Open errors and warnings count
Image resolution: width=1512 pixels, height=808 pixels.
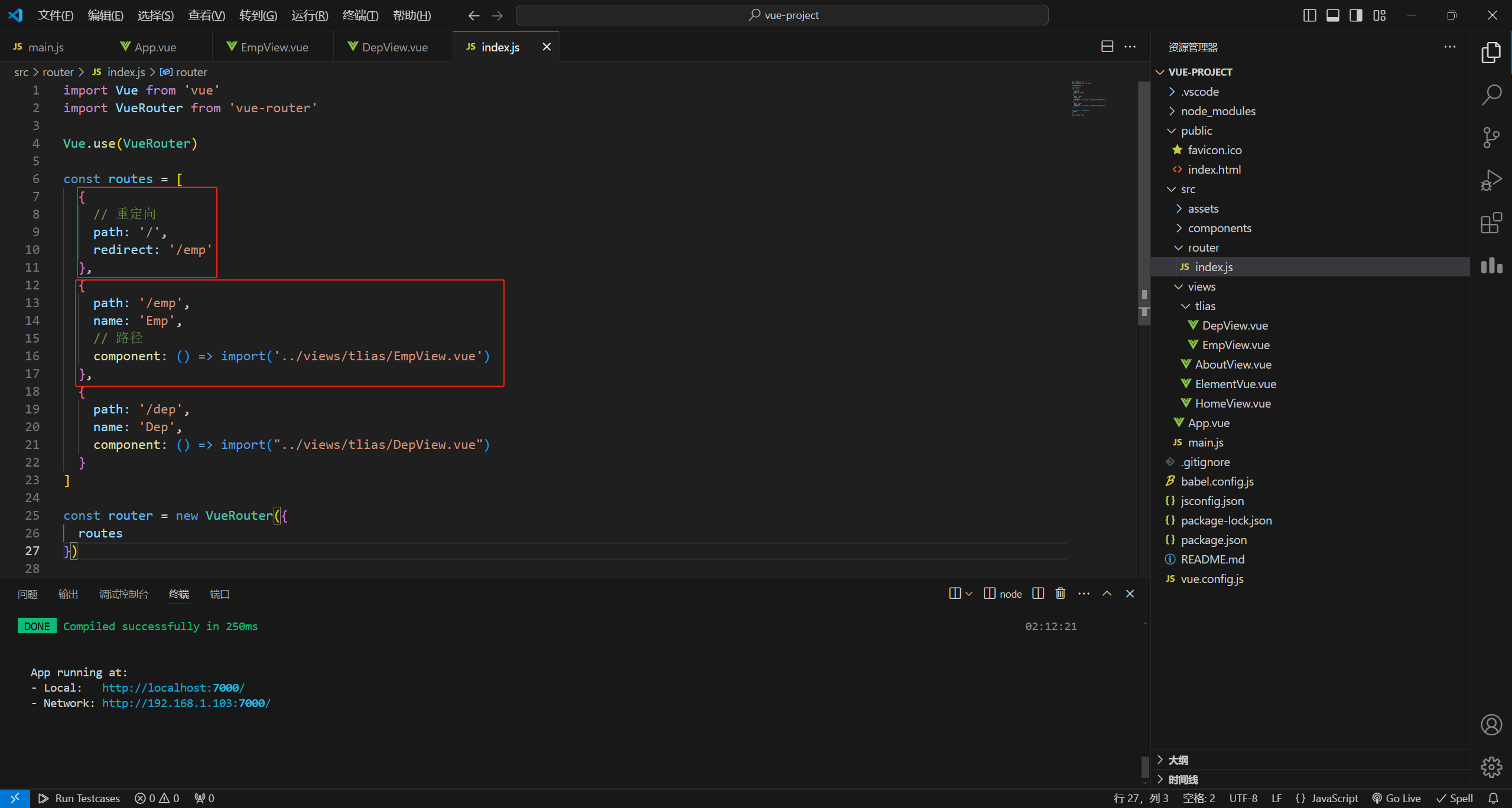coord(157,799)
